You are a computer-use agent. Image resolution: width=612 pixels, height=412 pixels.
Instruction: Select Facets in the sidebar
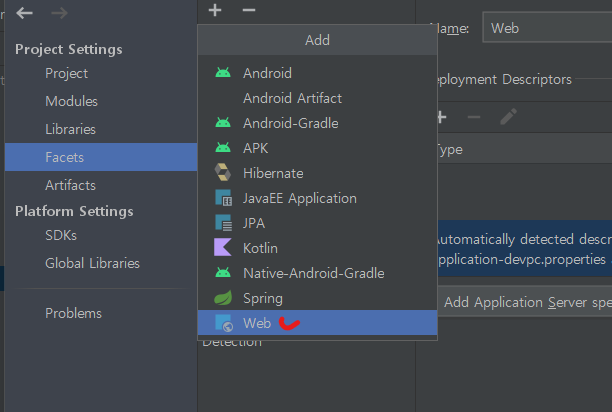click(101, 157)
